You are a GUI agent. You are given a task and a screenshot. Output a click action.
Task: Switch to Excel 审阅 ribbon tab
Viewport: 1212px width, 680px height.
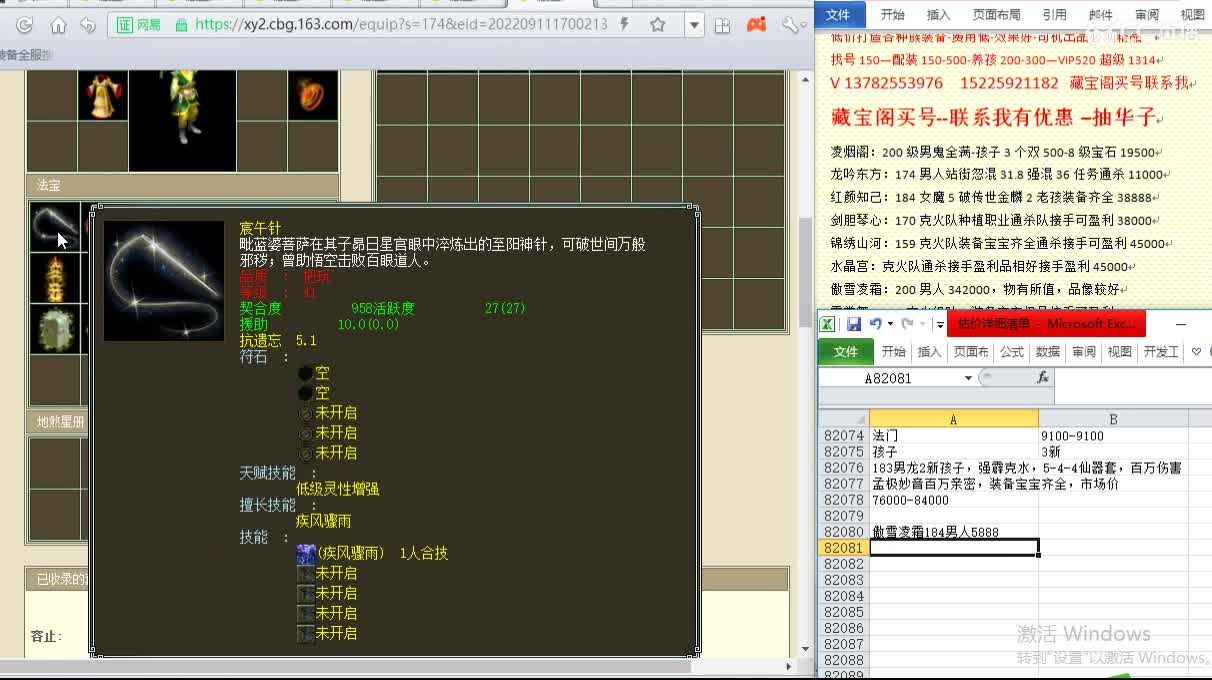[1084, 352]
